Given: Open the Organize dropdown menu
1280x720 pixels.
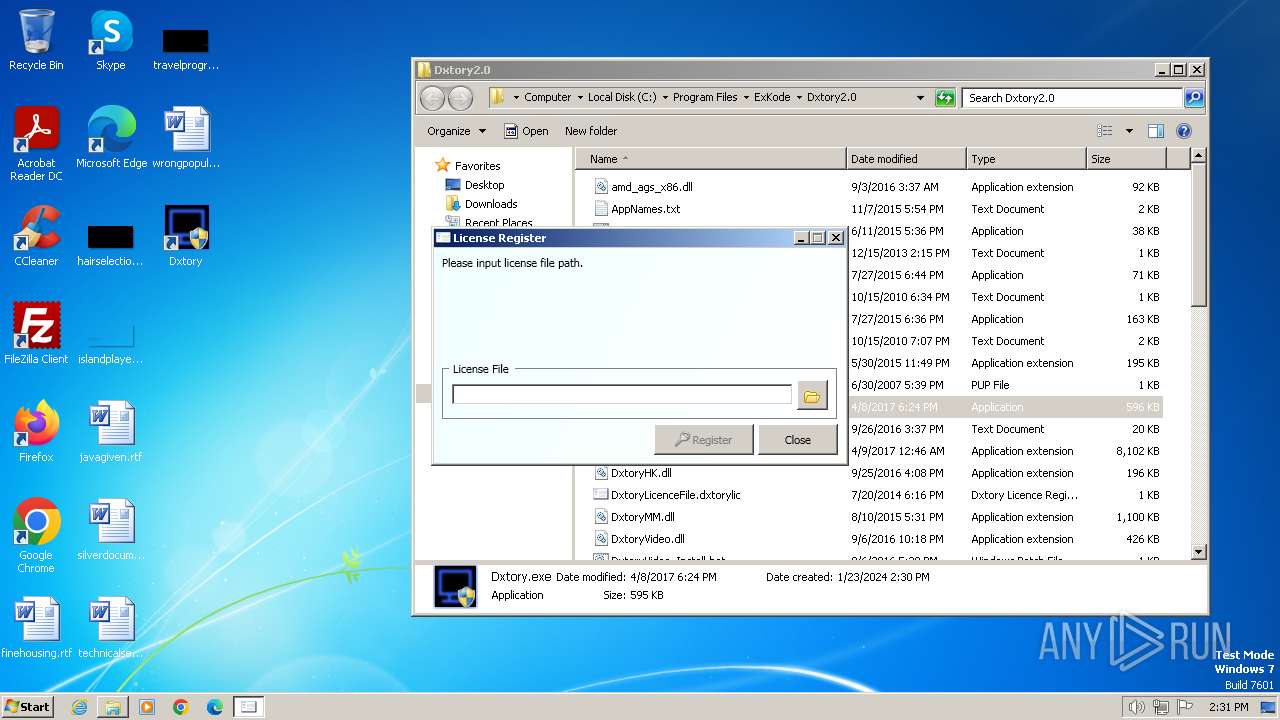Looking at the screenshot, I should [456, 131].
